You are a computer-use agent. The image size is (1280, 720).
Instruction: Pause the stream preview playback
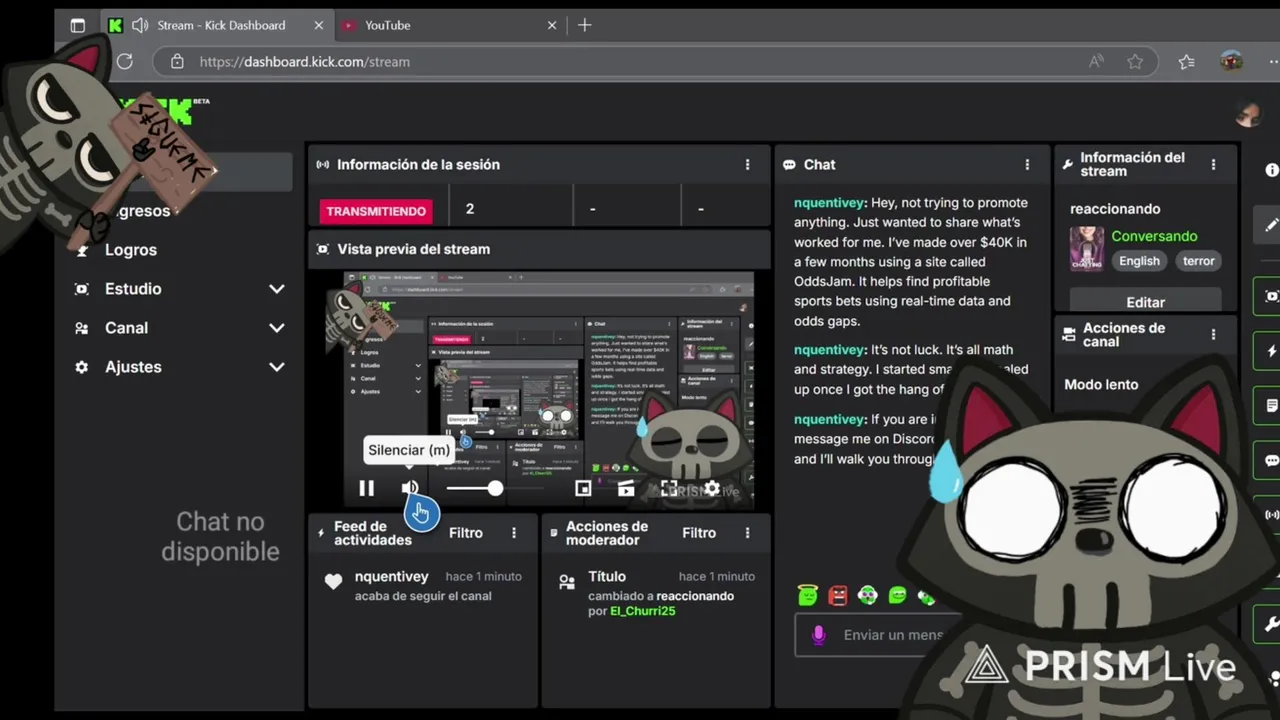pyautogui.click(x=366, y=488)
